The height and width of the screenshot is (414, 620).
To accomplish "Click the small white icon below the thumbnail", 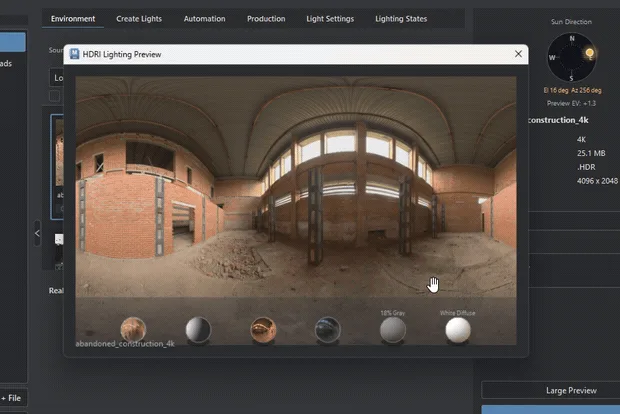I will point(59,239).
